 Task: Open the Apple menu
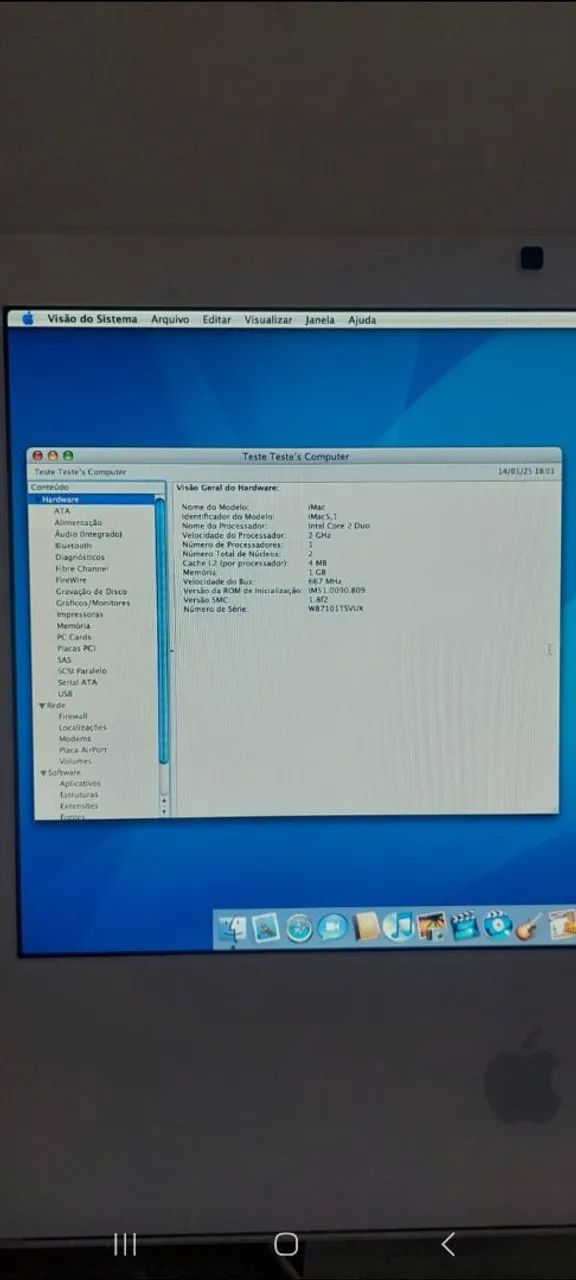[28, 319]
